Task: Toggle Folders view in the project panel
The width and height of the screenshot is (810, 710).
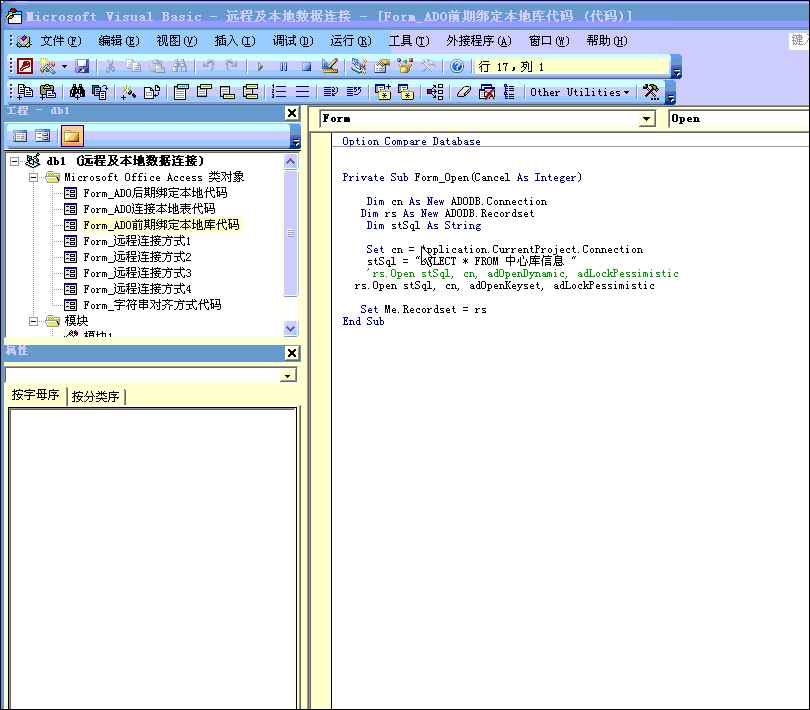Action: [x=72, y=136]
